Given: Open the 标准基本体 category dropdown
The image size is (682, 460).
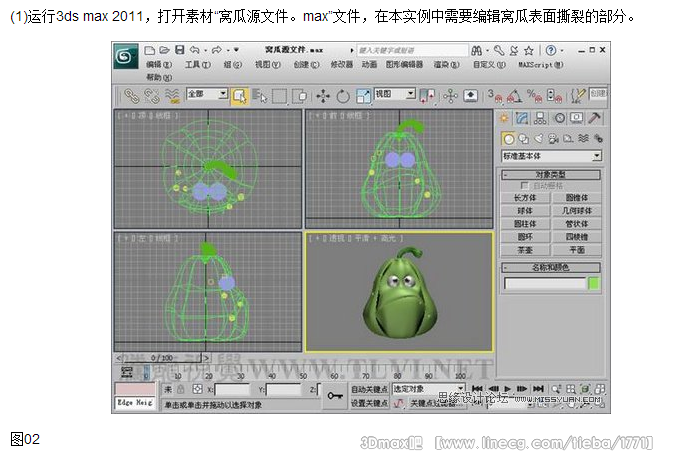Looking at the screenshot, I should pyautogui.click(x=552, y=156).
